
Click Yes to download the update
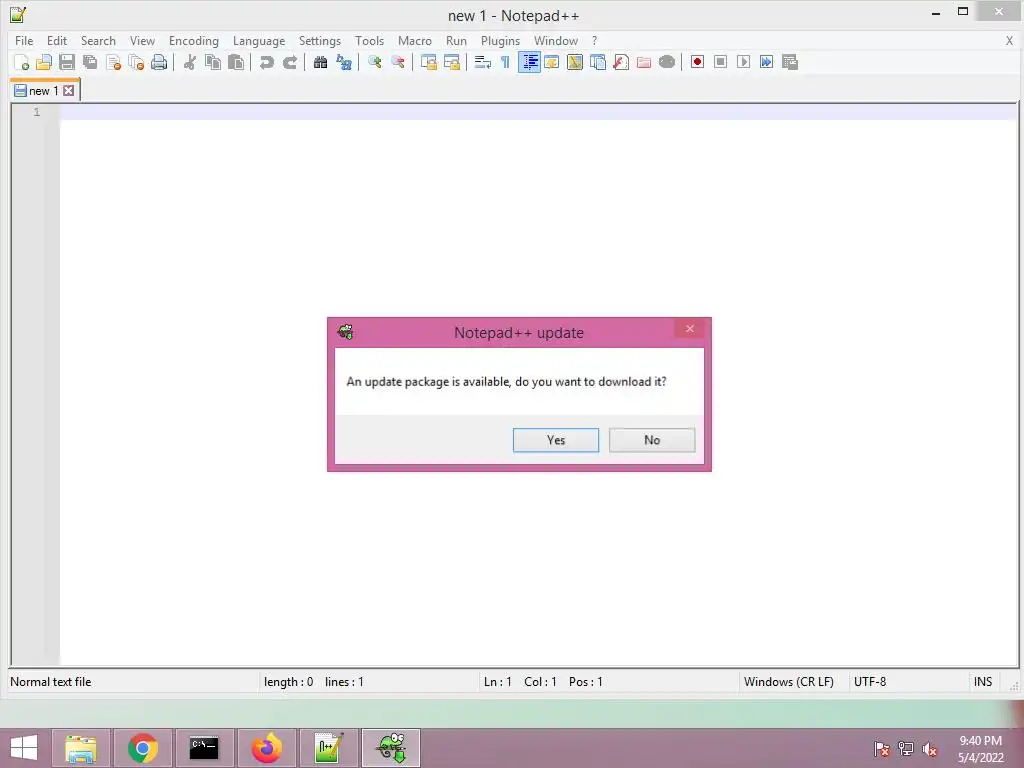(x=556, y=440)
